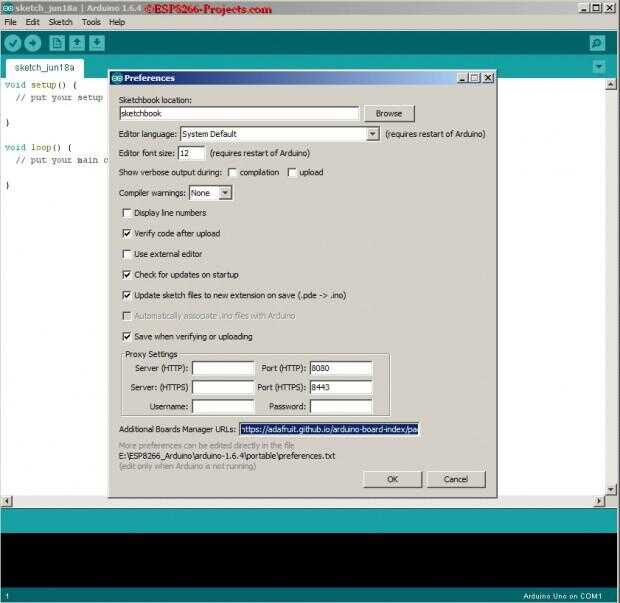Click the editor vertical scrollbar down arrow

point(611,490)
